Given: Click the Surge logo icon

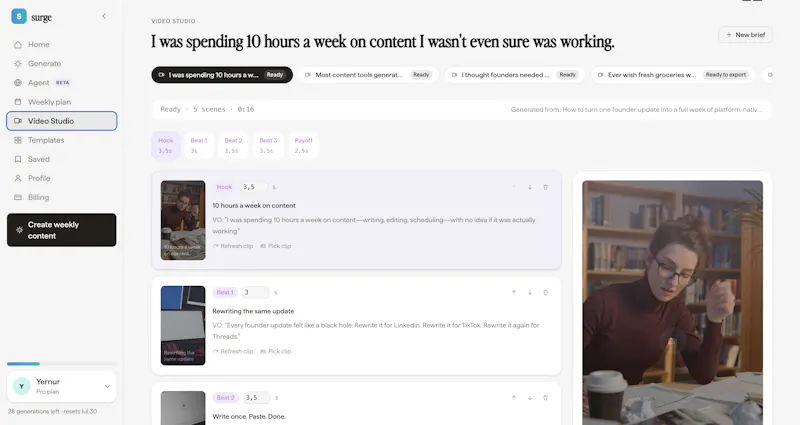Looking at the screenshot, I should tap(19, 16).
